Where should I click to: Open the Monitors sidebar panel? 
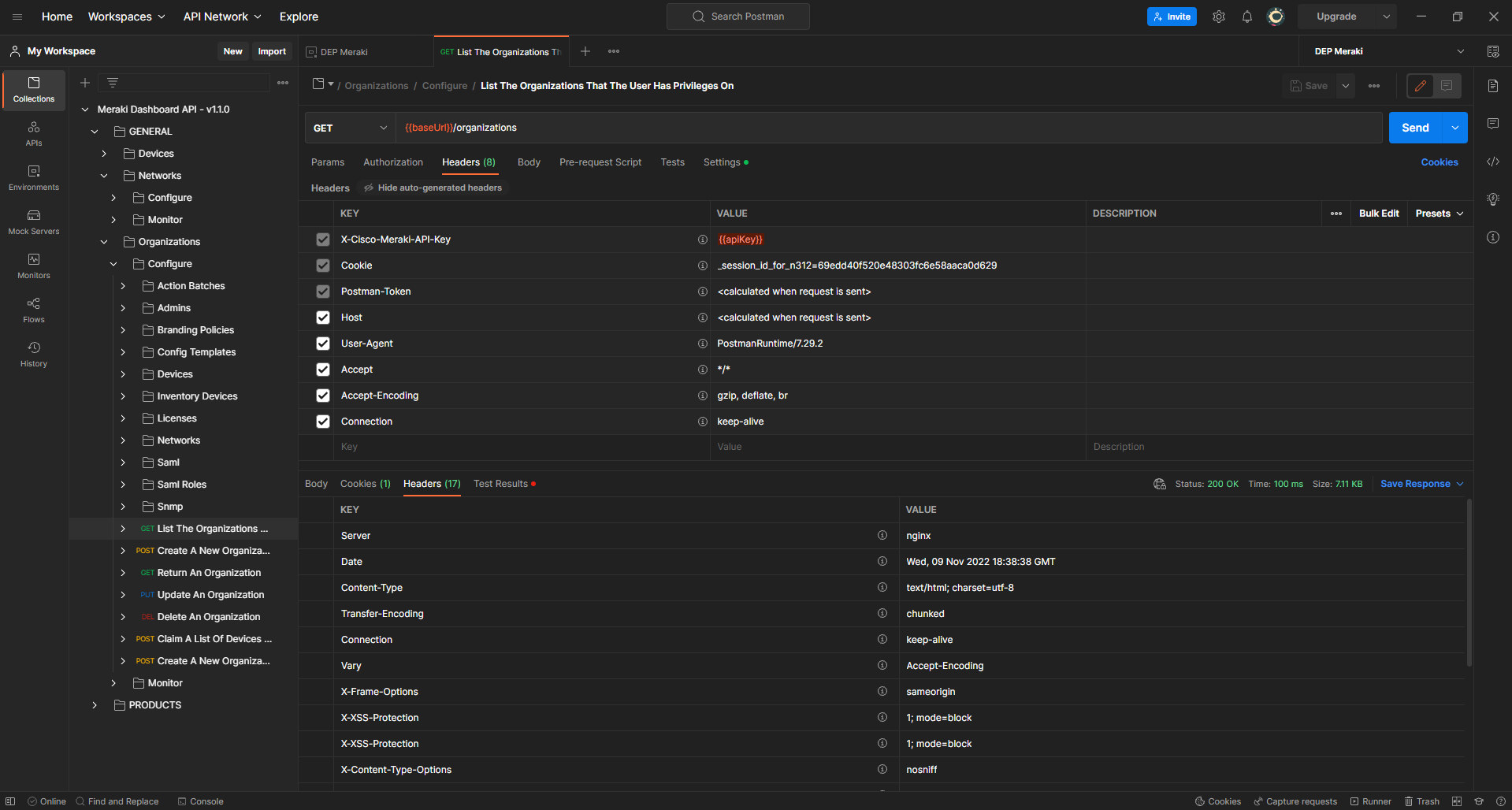pyautogui.click(x=34, y=266)
